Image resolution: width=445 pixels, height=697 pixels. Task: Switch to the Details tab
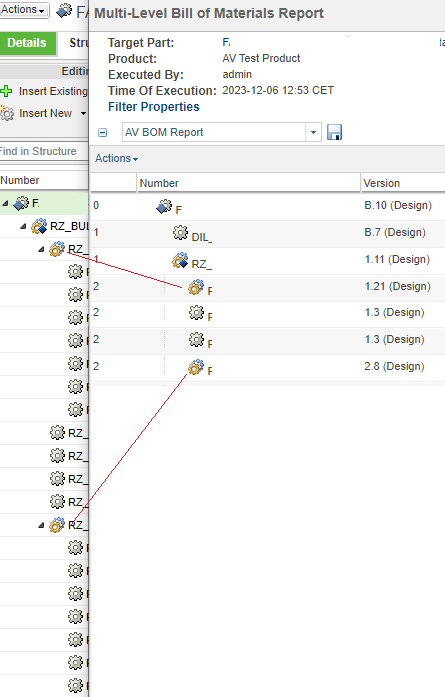pyautogui.click(x=28, y=43)
